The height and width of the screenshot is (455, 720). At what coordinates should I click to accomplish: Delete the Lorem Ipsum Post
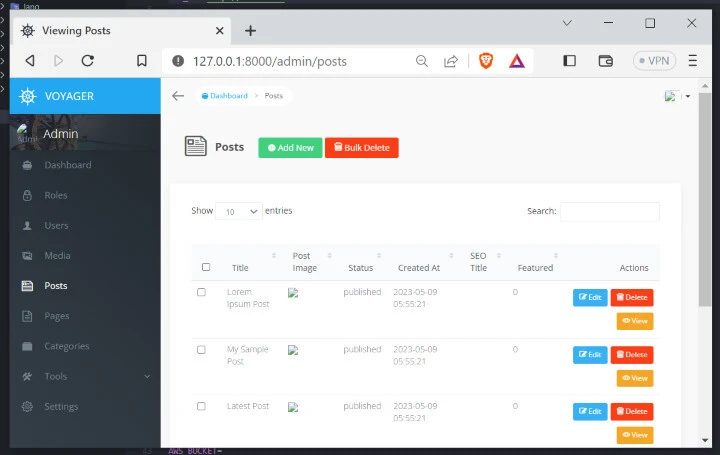pos(632,297)
